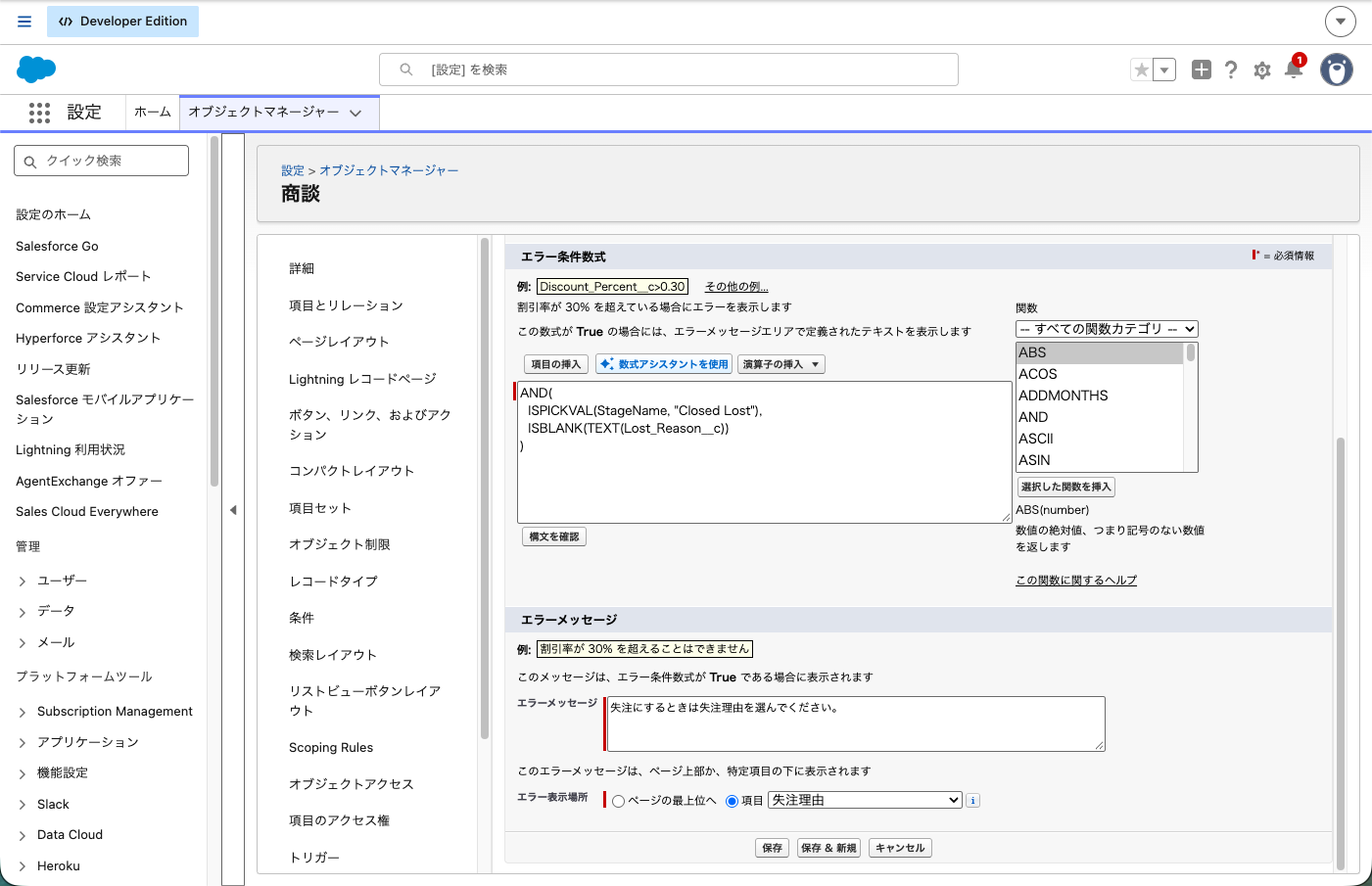Open the user avatar profile menu
Viewport: 1372px width, 886px height.
[x=1337, y=70]
